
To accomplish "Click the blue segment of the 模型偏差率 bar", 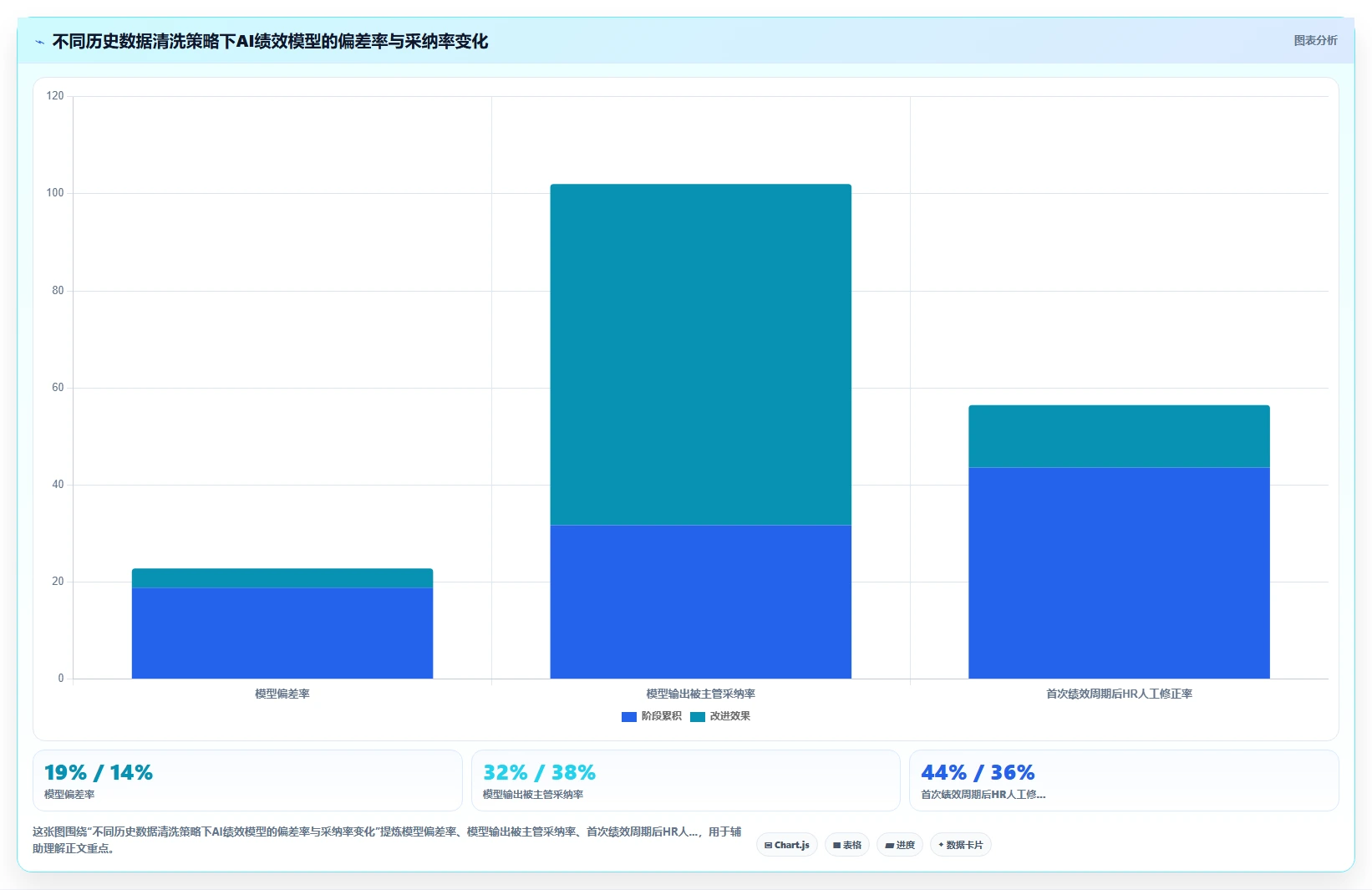I will tap(282, 633).
